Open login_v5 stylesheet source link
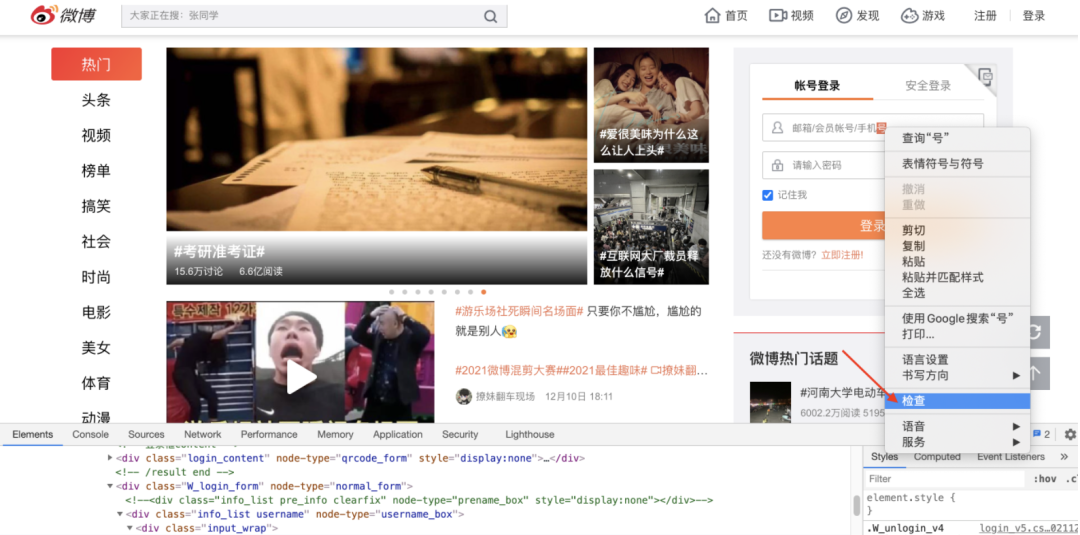This screenshot has height=535, width=1080. [1028, 528]
